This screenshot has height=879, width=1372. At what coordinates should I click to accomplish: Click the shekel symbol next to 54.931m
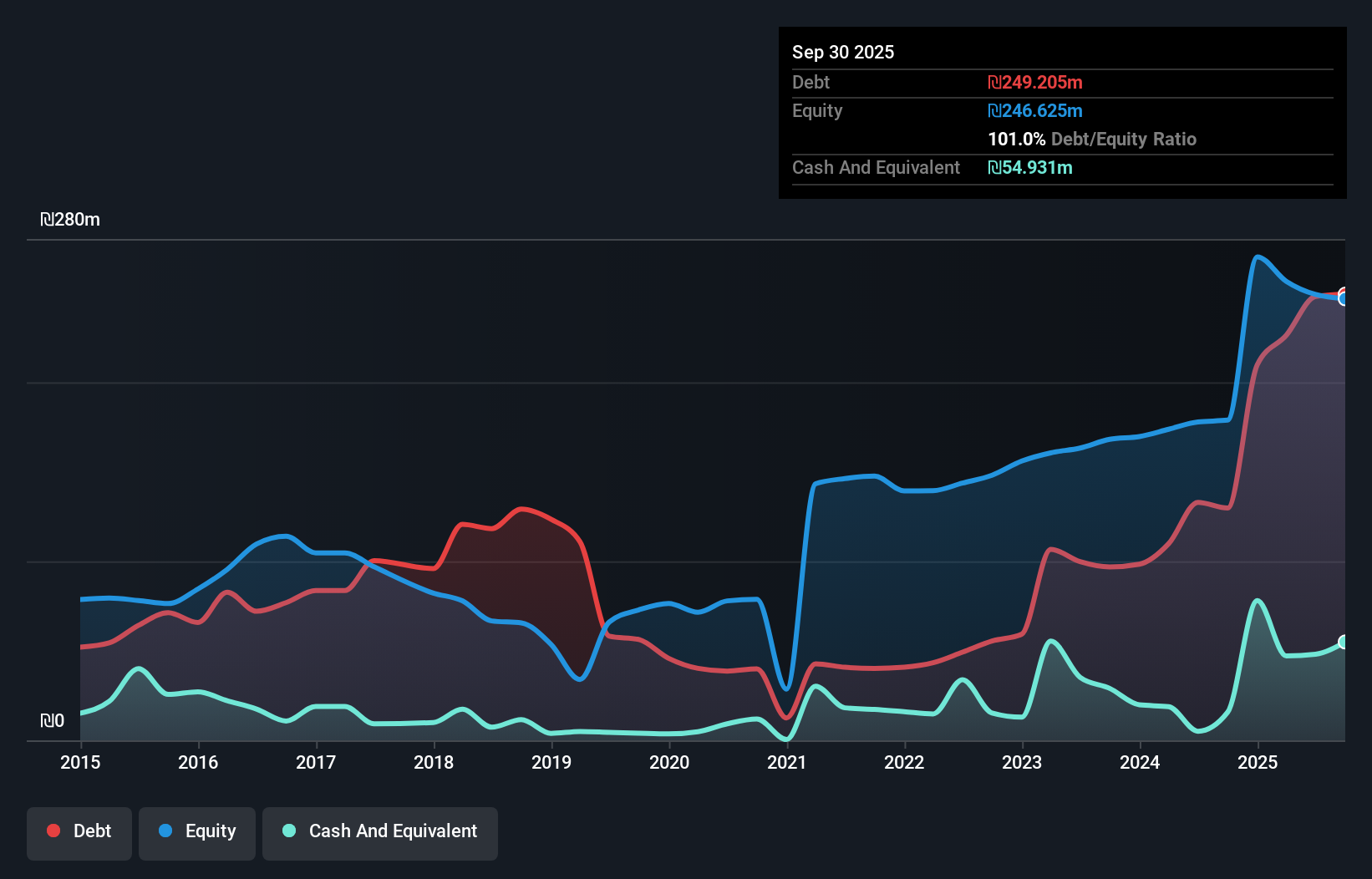coord(993,168)
